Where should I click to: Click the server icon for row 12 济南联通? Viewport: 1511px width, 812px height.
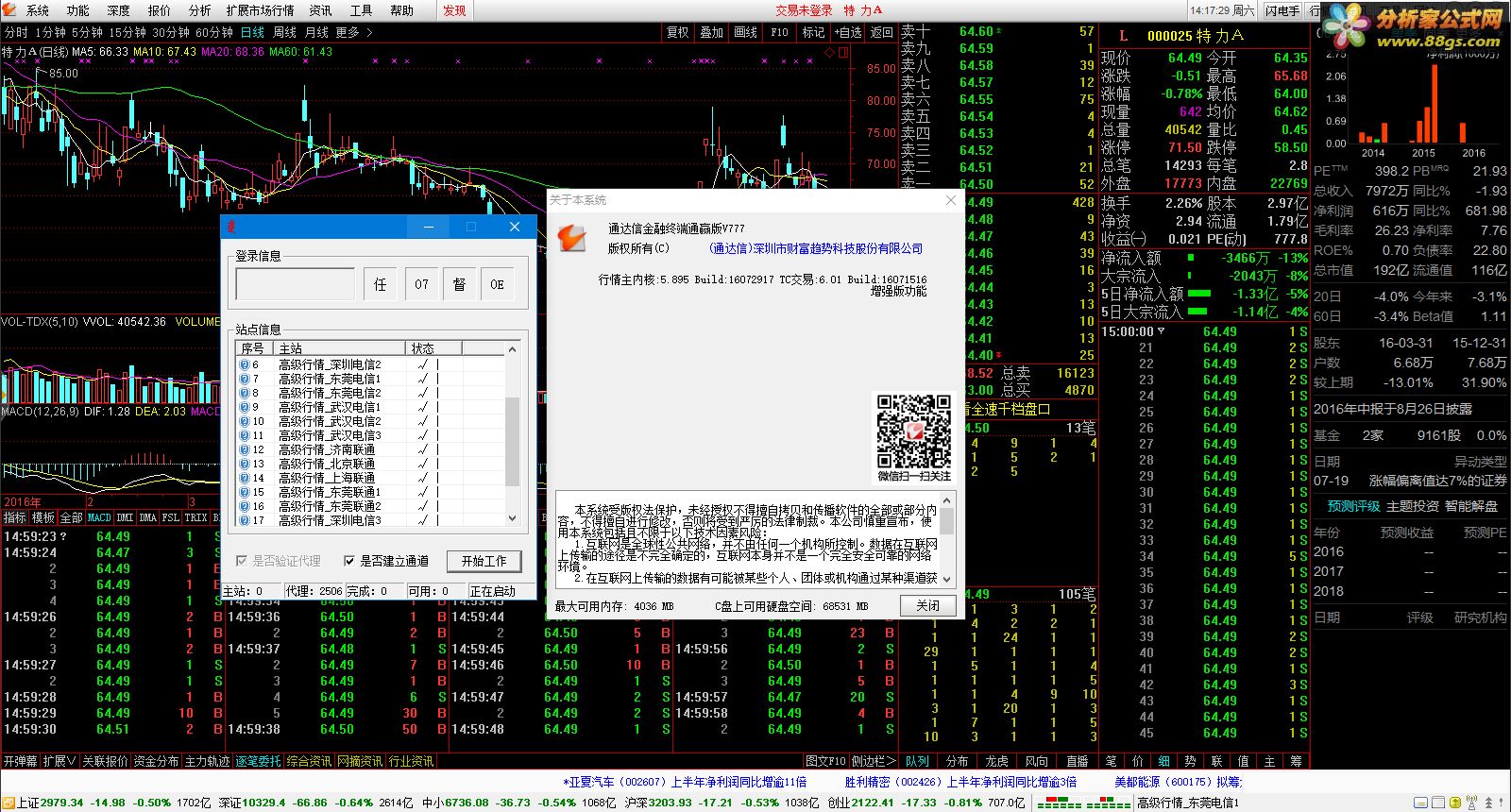tap(245, 449)
